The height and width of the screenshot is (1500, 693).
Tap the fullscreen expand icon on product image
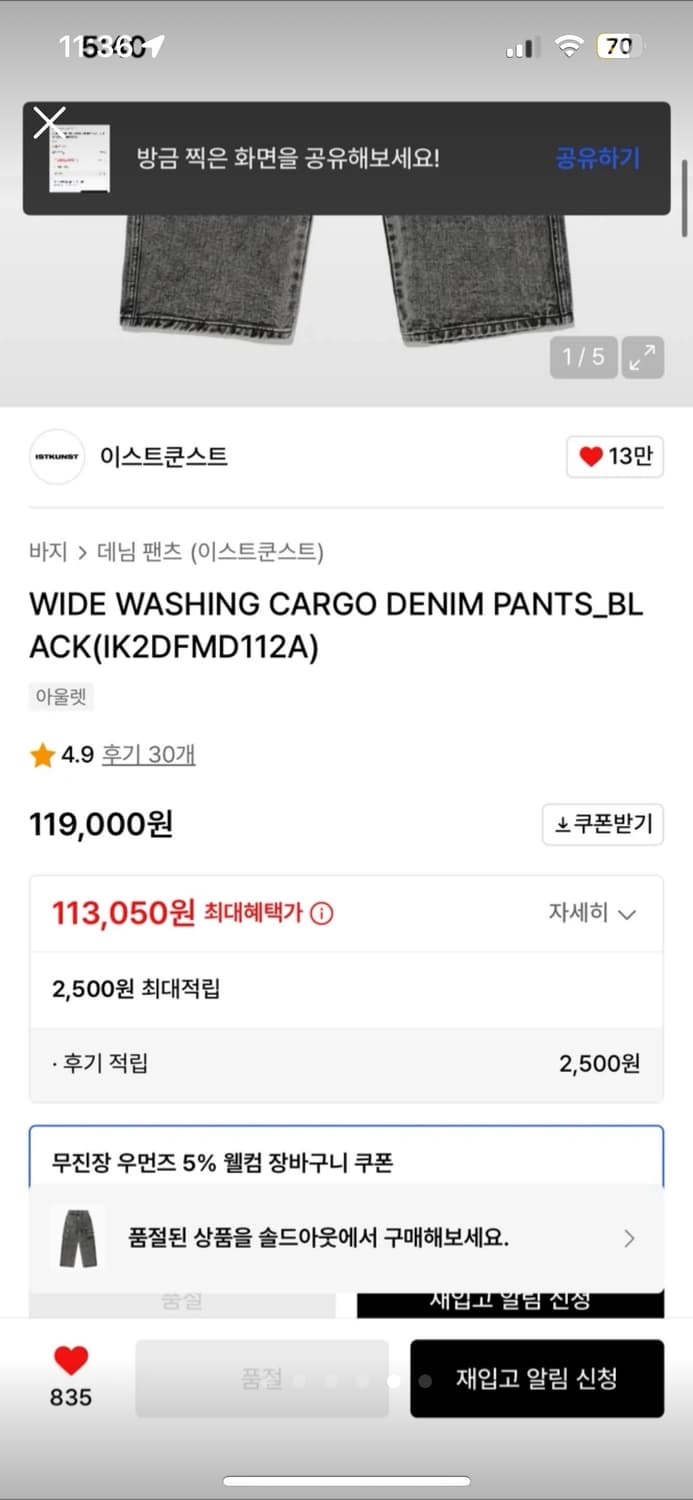click(643, 357)
